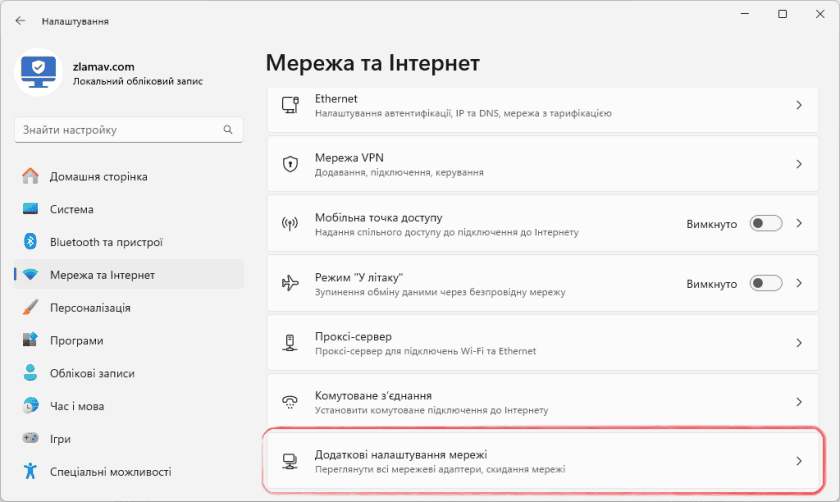
Task: Click the Час і мова globe-clock icon
Action: click(31, 406)
